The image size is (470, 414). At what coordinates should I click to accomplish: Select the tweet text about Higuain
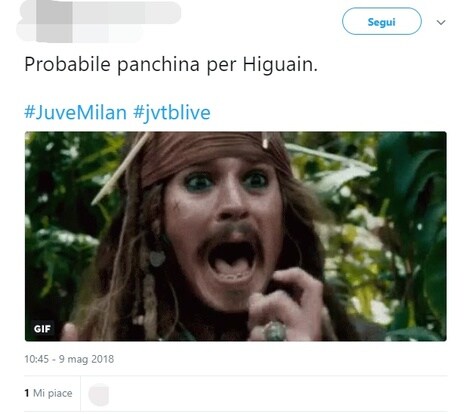pos(171,64)
